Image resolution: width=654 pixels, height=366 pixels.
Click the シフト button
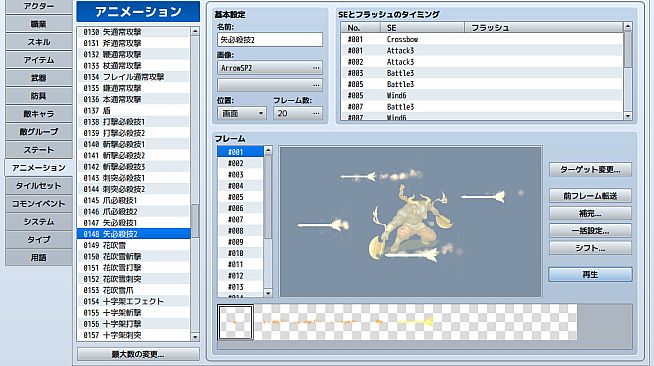coord(590,248)
